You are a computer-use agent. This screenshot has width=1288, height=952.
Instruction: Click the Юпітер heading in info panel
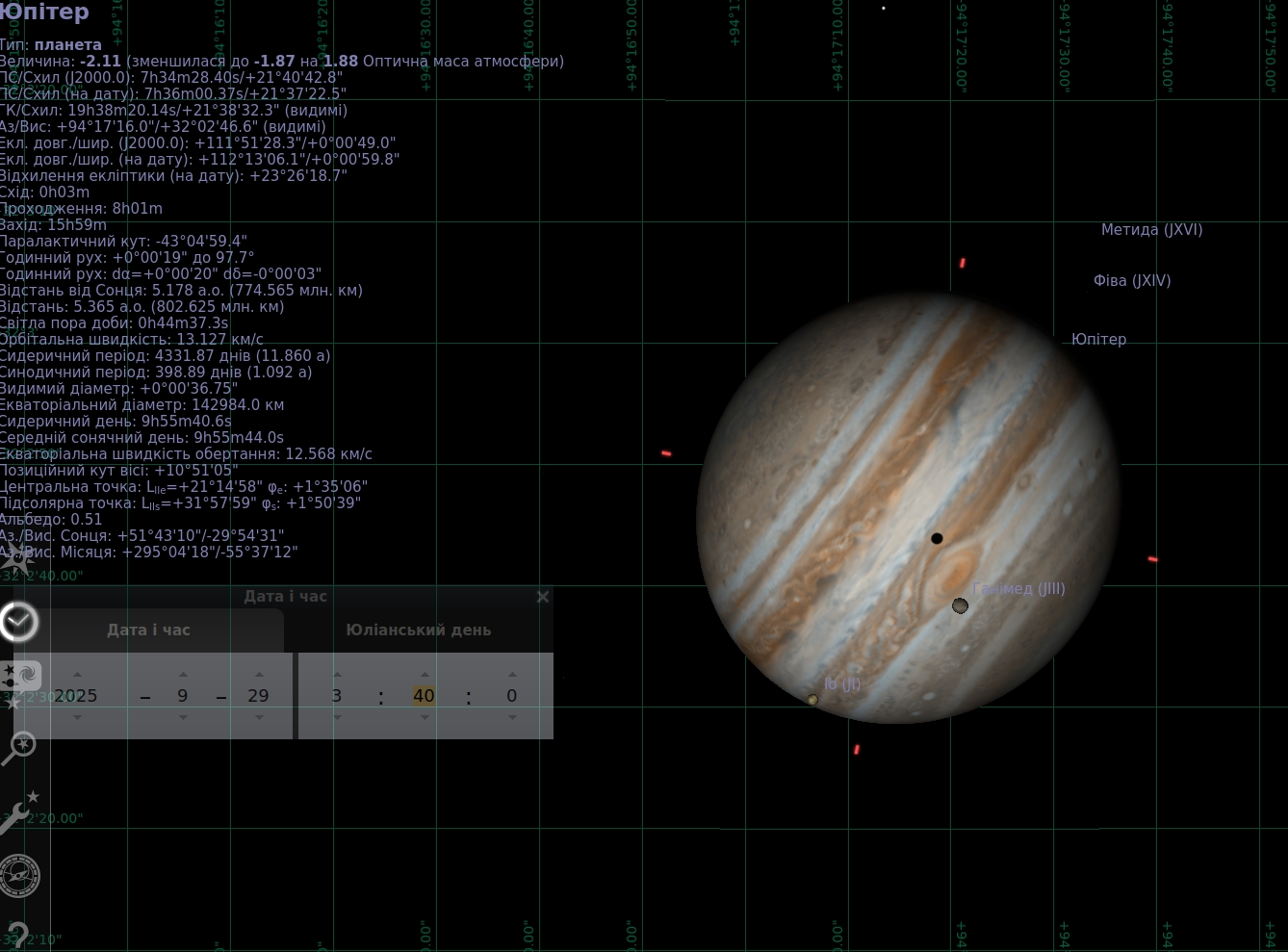[44, 12]
